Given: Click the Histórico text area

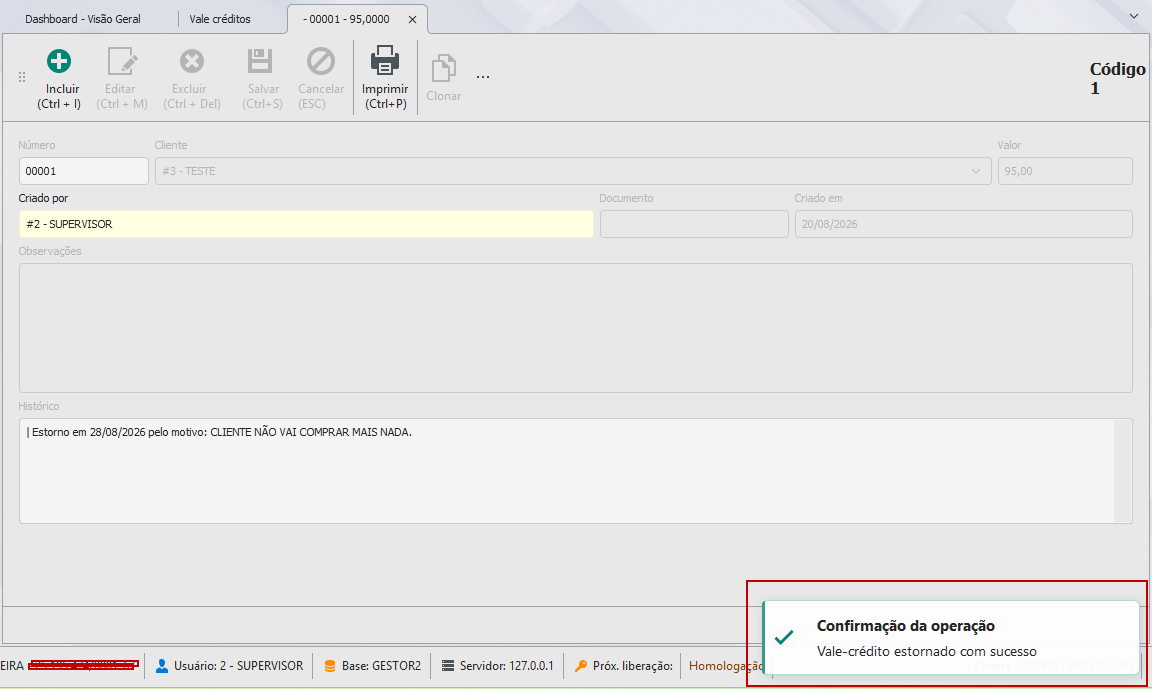Looking at the screenshot, I should point(575,471).
